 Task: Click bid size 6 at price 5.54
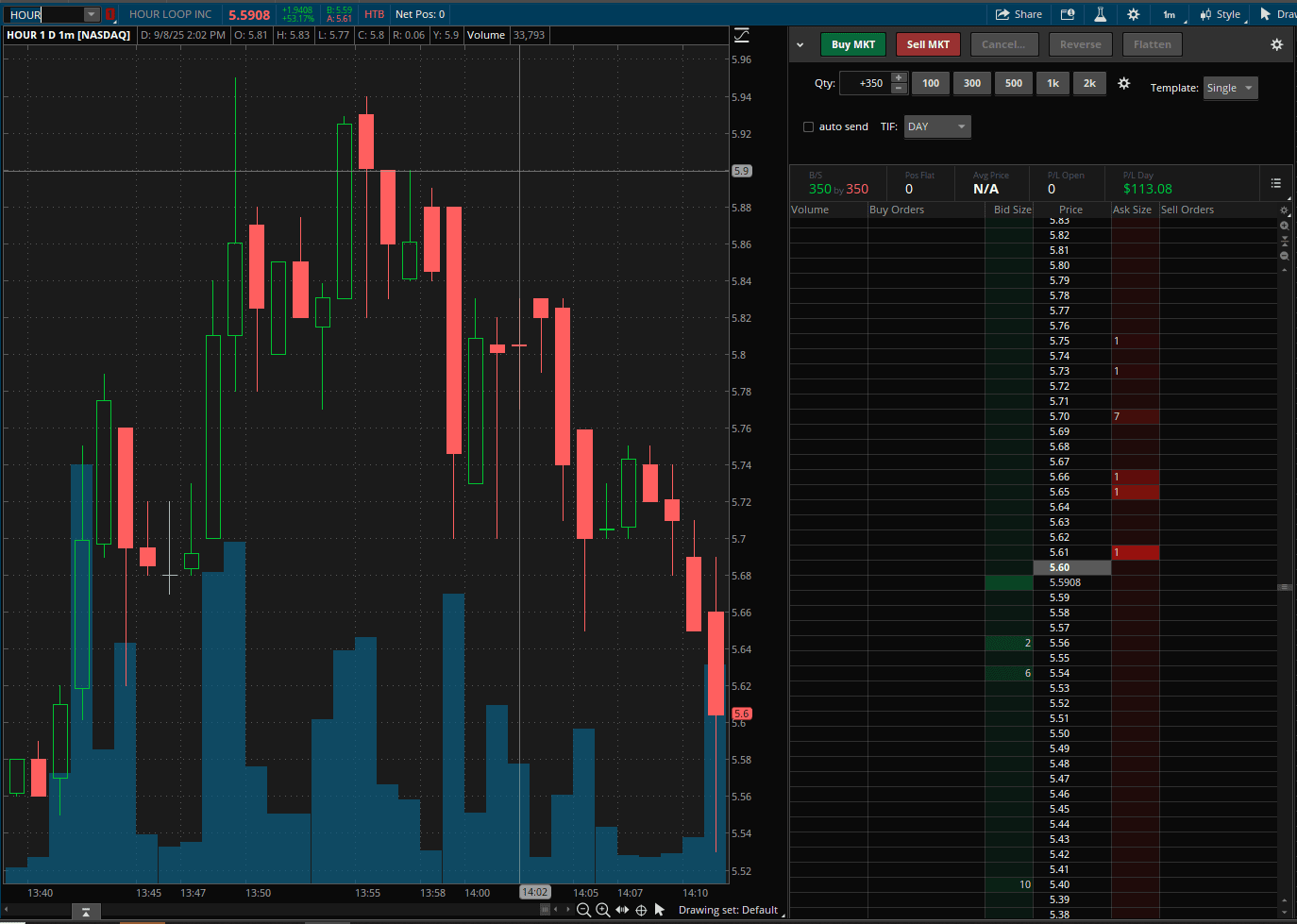[1009, 673]
